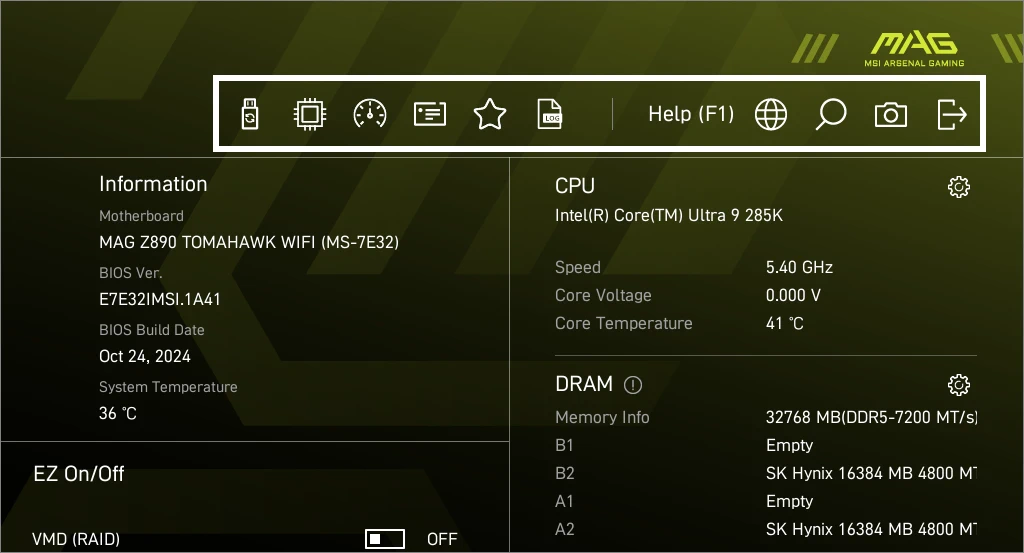
Task: Open DRAM settings gear icon
Action: click(x=959, y=385)
